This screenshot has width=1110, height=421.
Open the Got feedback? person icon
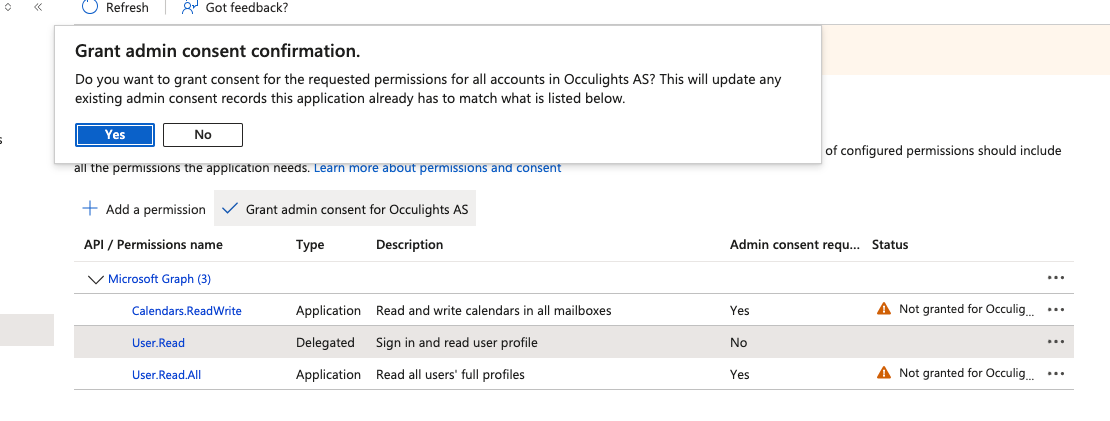click(190, 7)
